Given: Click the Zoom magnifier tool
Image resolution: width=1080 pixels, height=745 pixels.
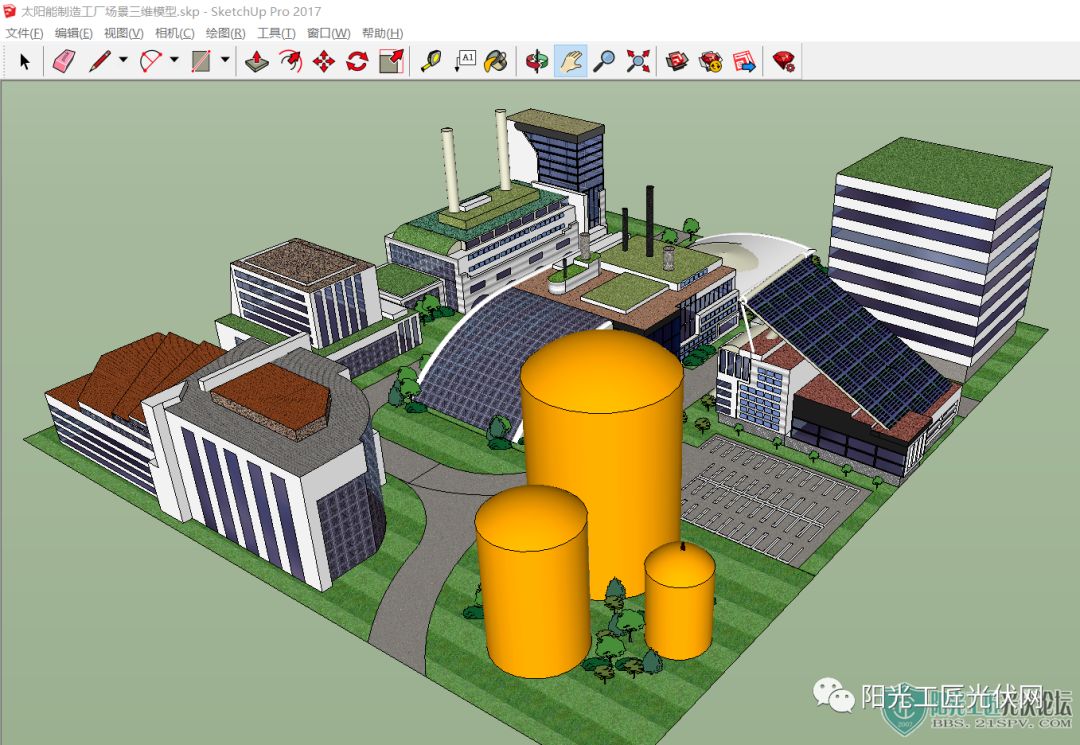Looking at the screenshot, I should 604,61.
